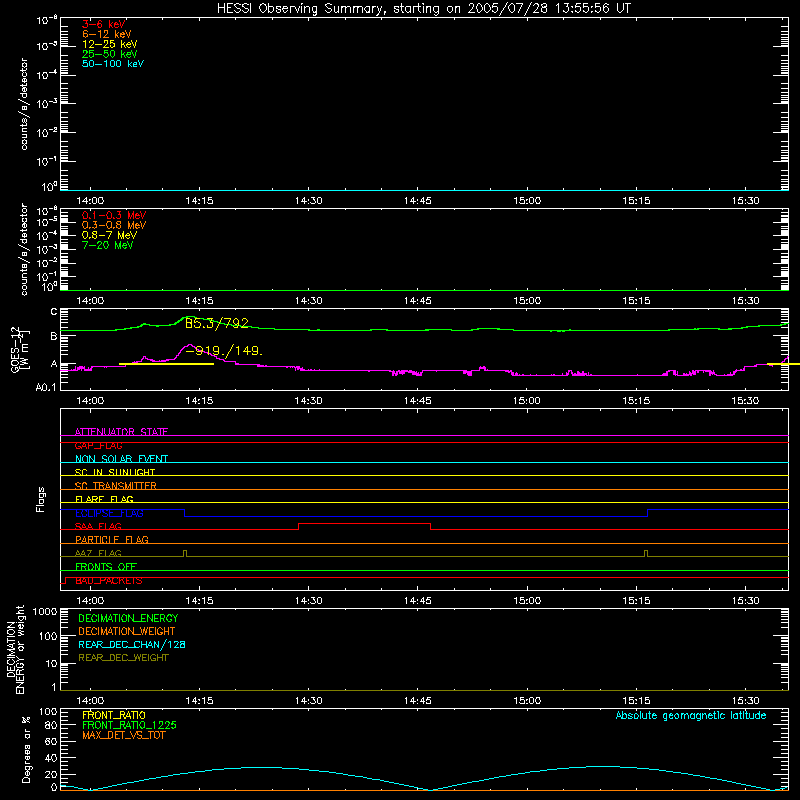The width and height of the screenshot is (800, 800).
Task: Click the HESSI Observing Summary title
Action: [423, 9]
